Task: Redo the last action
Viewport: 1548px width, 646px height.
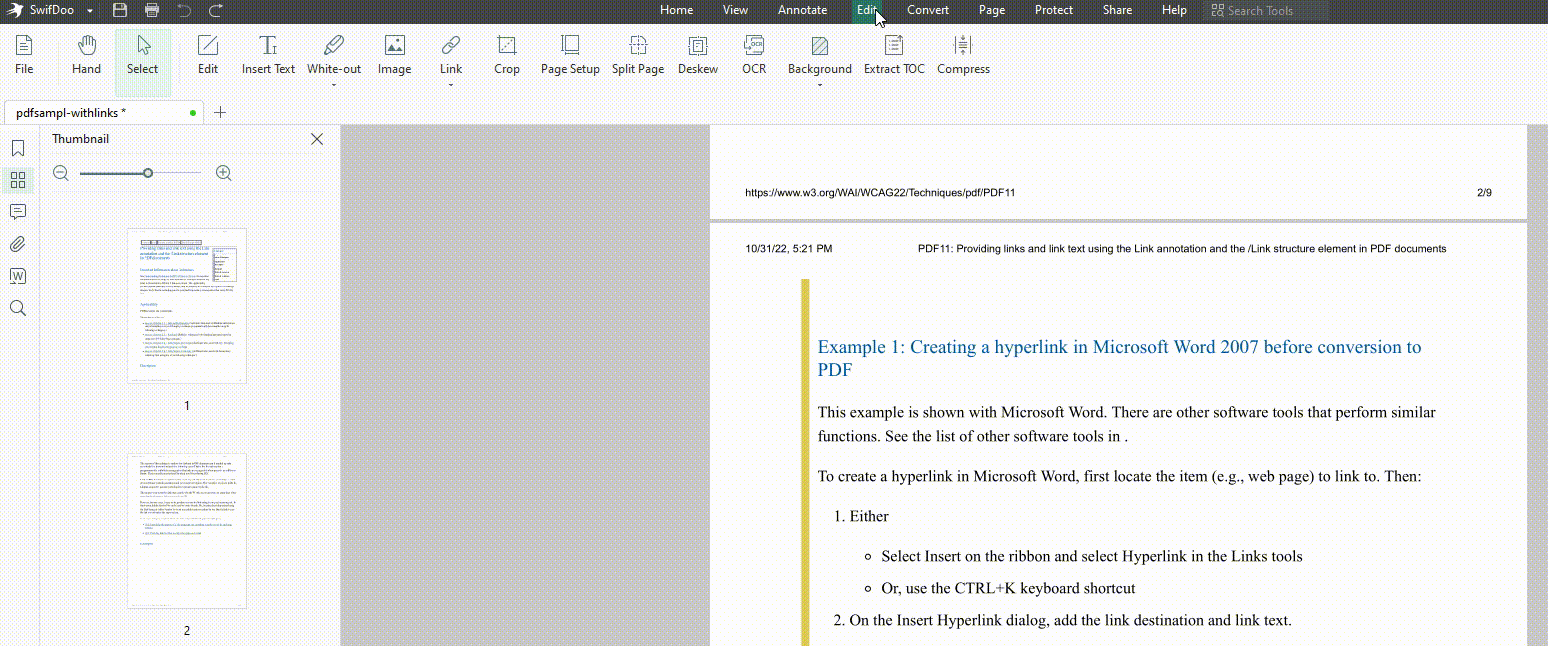Action: [216, 11]
